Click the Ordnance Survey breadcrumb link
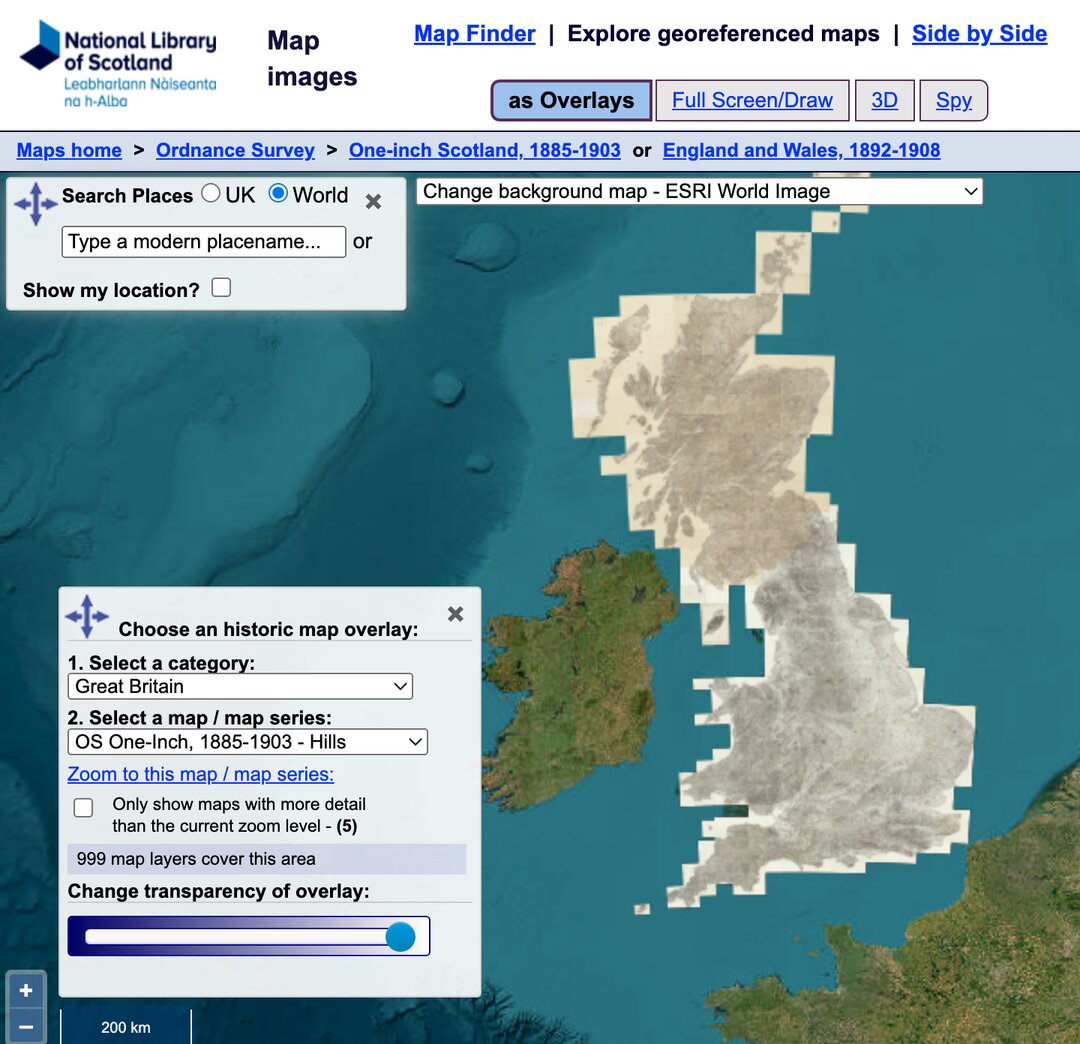This screenshot has width=1080, height=1044. tap(236, 150)
